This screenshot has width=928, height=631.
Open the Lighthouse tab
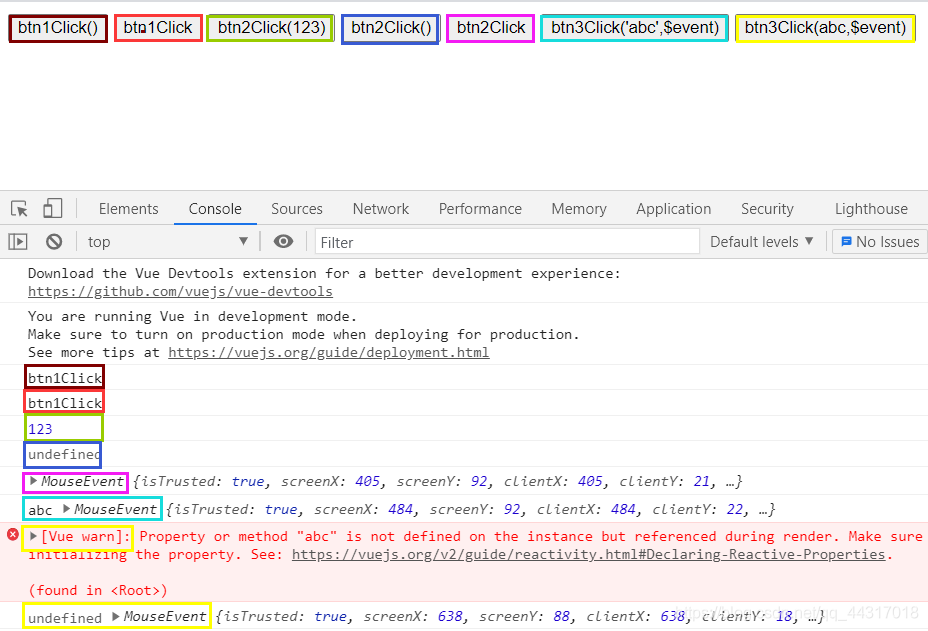(871, 209)
